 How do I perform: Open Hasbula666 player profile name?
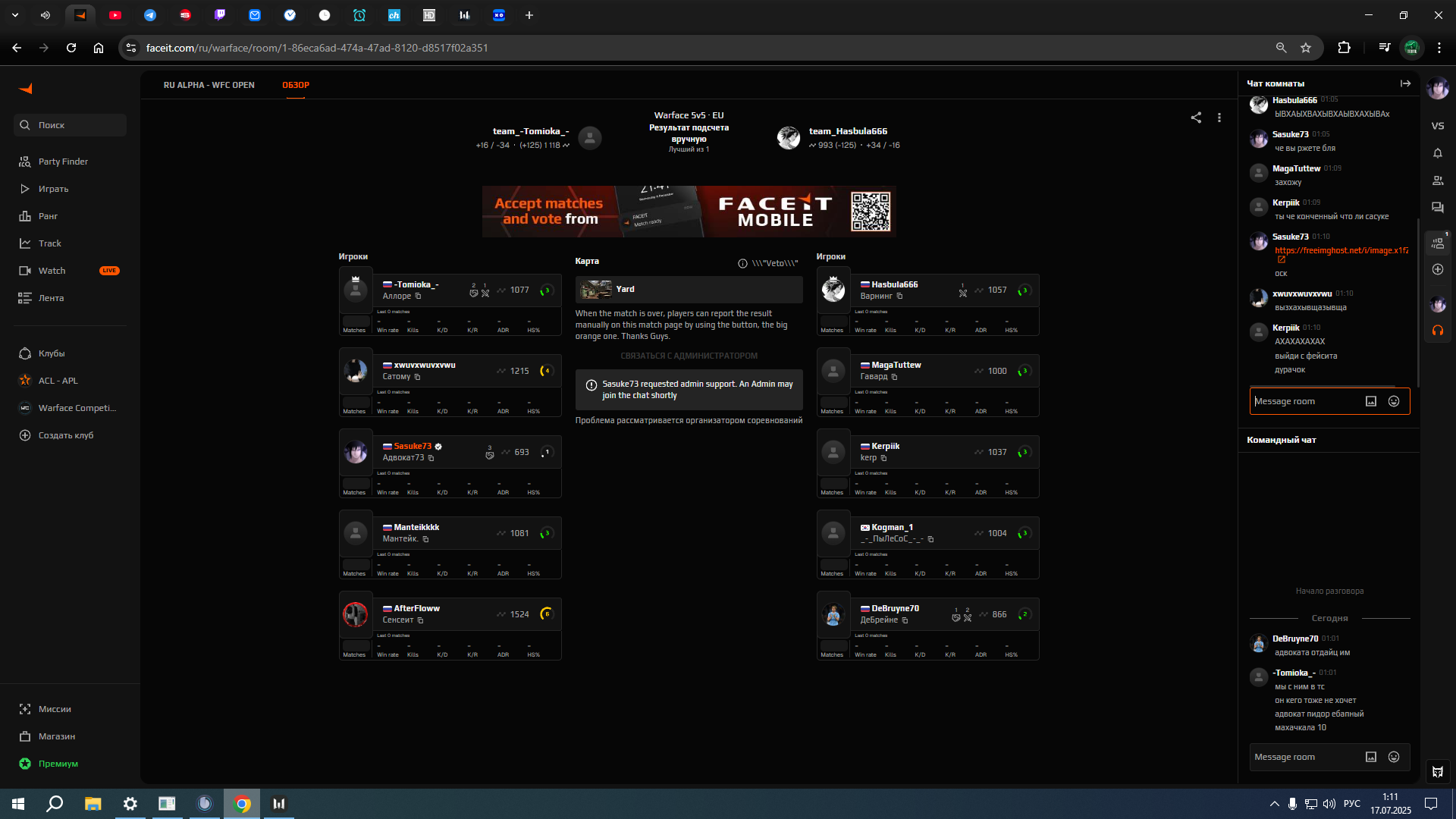894,284
